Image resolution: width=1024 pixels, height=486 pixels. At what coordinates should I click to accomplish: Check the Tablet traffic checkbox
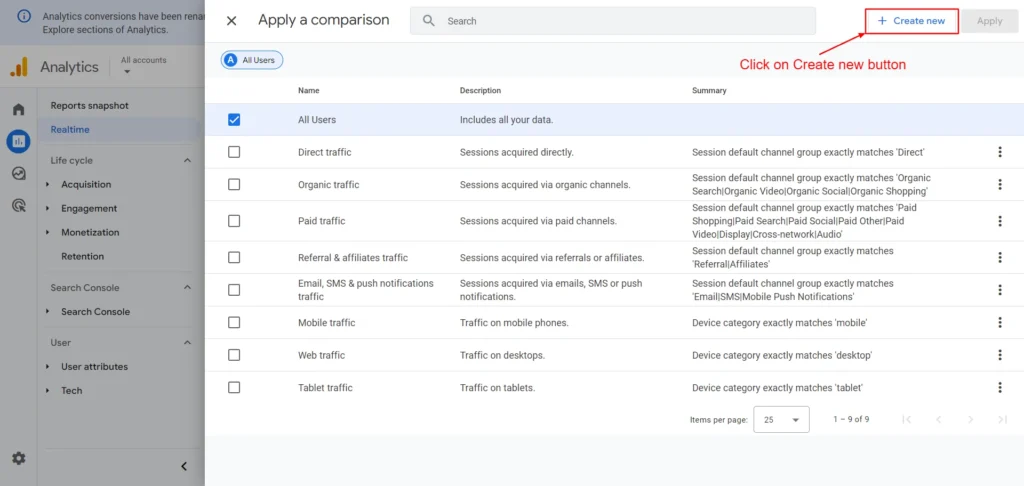click(234, 388)
